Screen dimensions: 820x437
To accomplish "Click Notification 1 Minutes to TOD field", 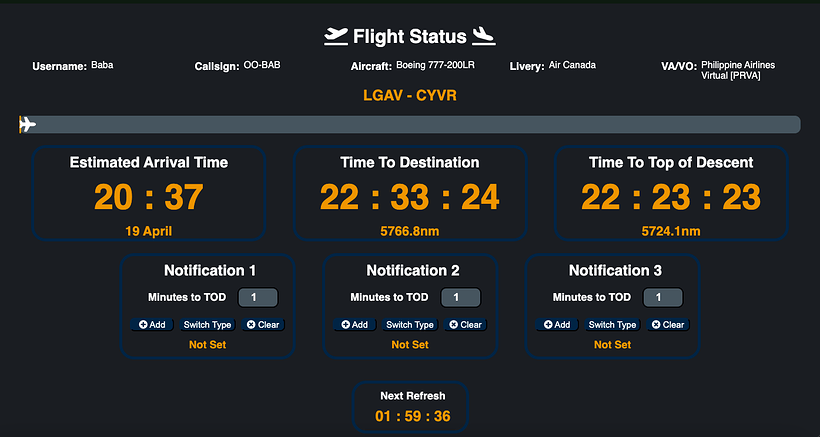I will [x=257, y=297].
